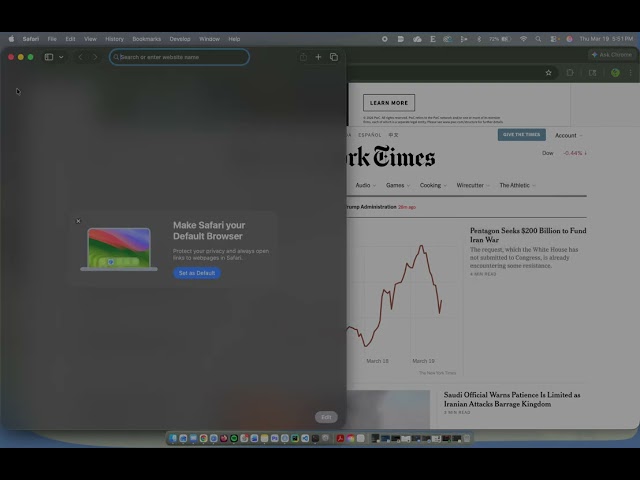Viewport: 640px width, 480px height.
Task: Open the Develop menu
Action: click(x=180, y=39)
